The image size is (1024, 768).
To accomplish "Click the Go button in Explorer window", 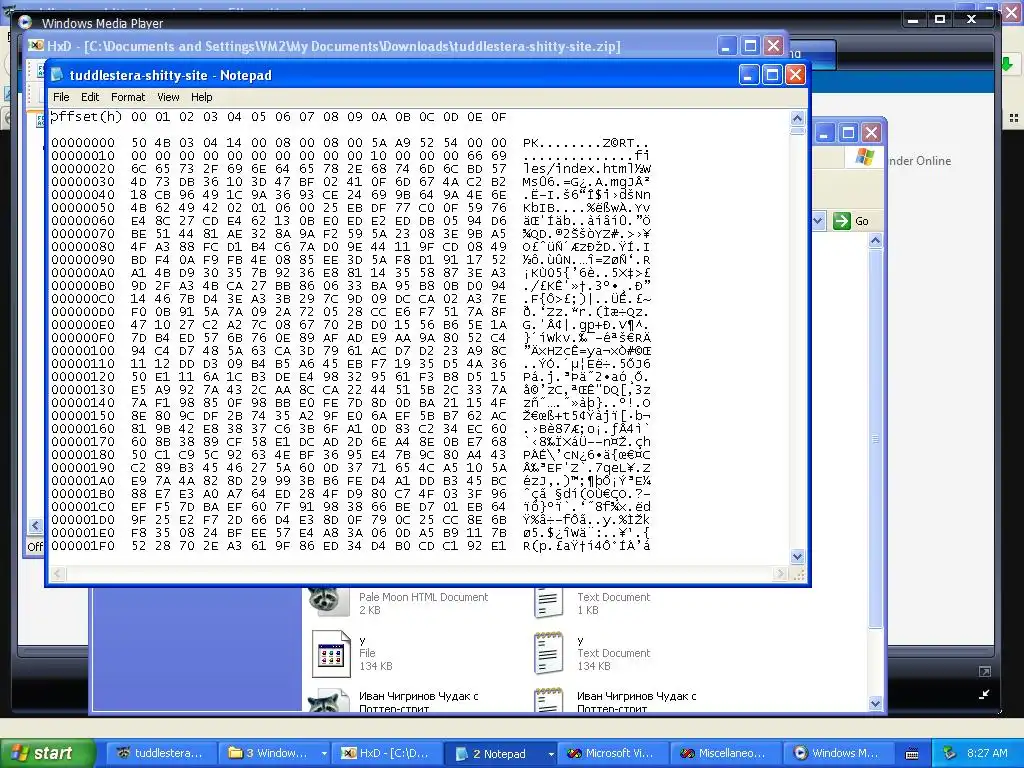I will 851,221.
